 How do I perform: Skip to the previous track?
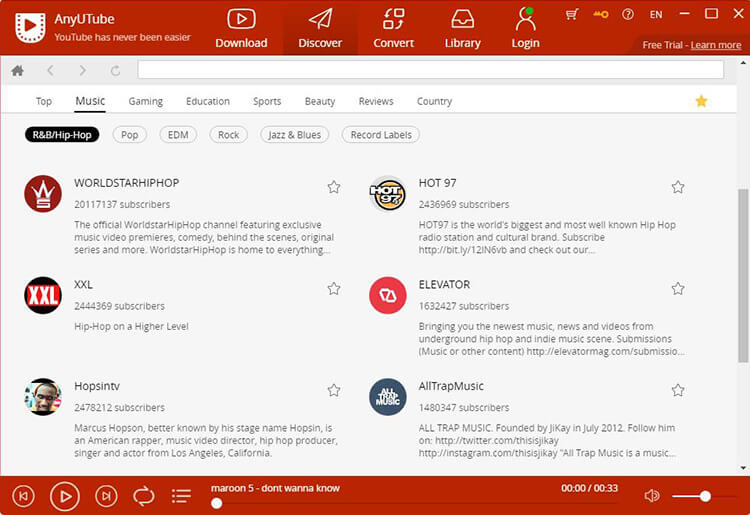pyautogui.click(x=23, y=496)
